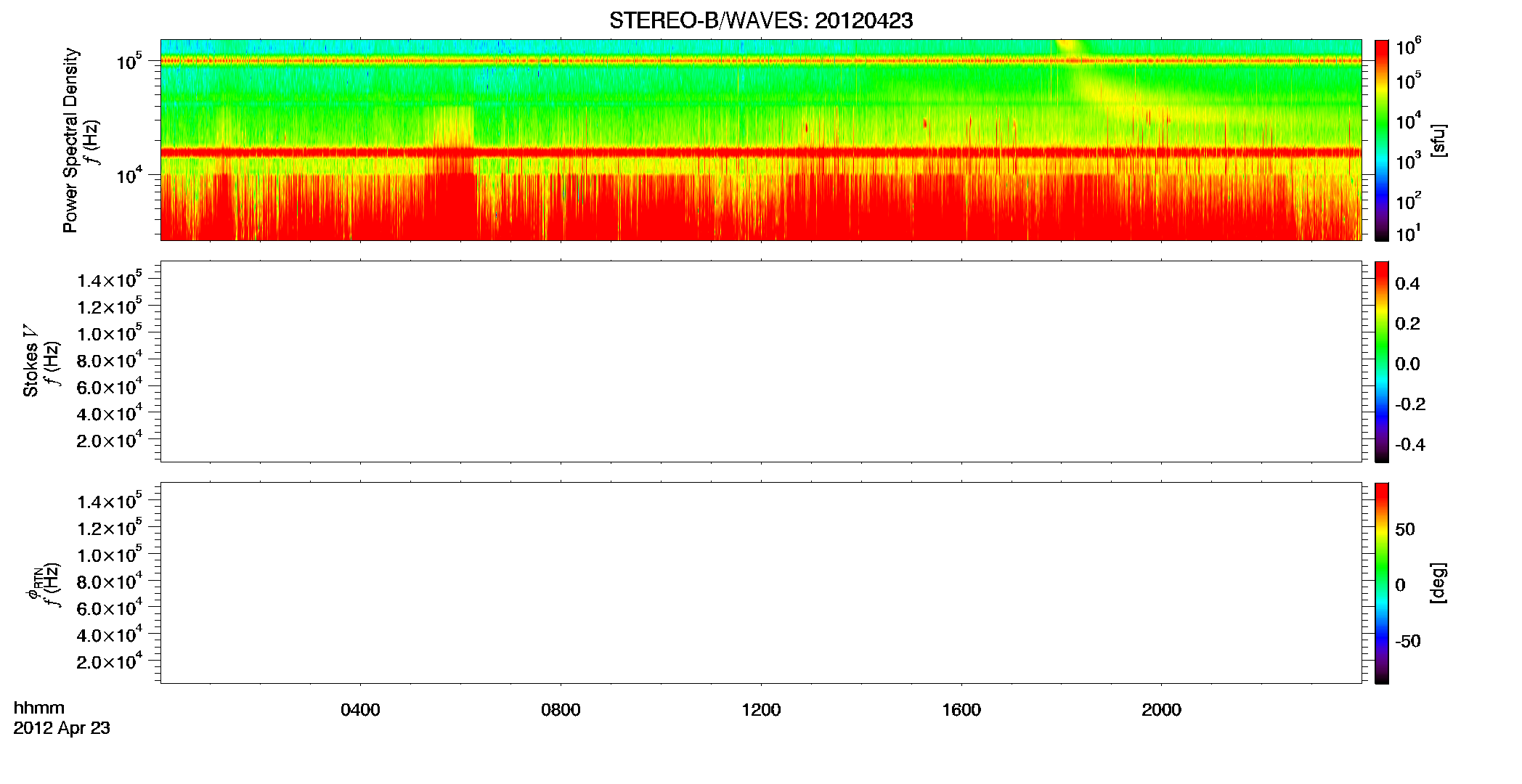1522x784 pixels.
Task: Click the -50 value on phi color bar
Action: pyautogui.click(x=1408, y=641)
